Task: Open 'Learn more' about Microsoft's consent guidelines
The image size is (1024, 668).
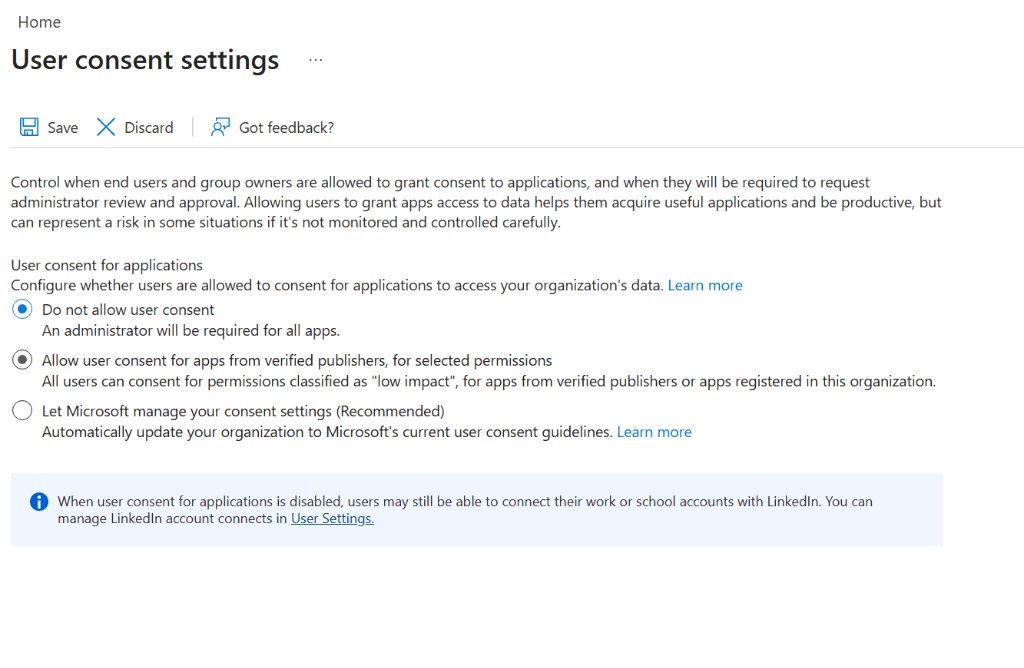Action: pyautogui.click(x=654, y=431)
